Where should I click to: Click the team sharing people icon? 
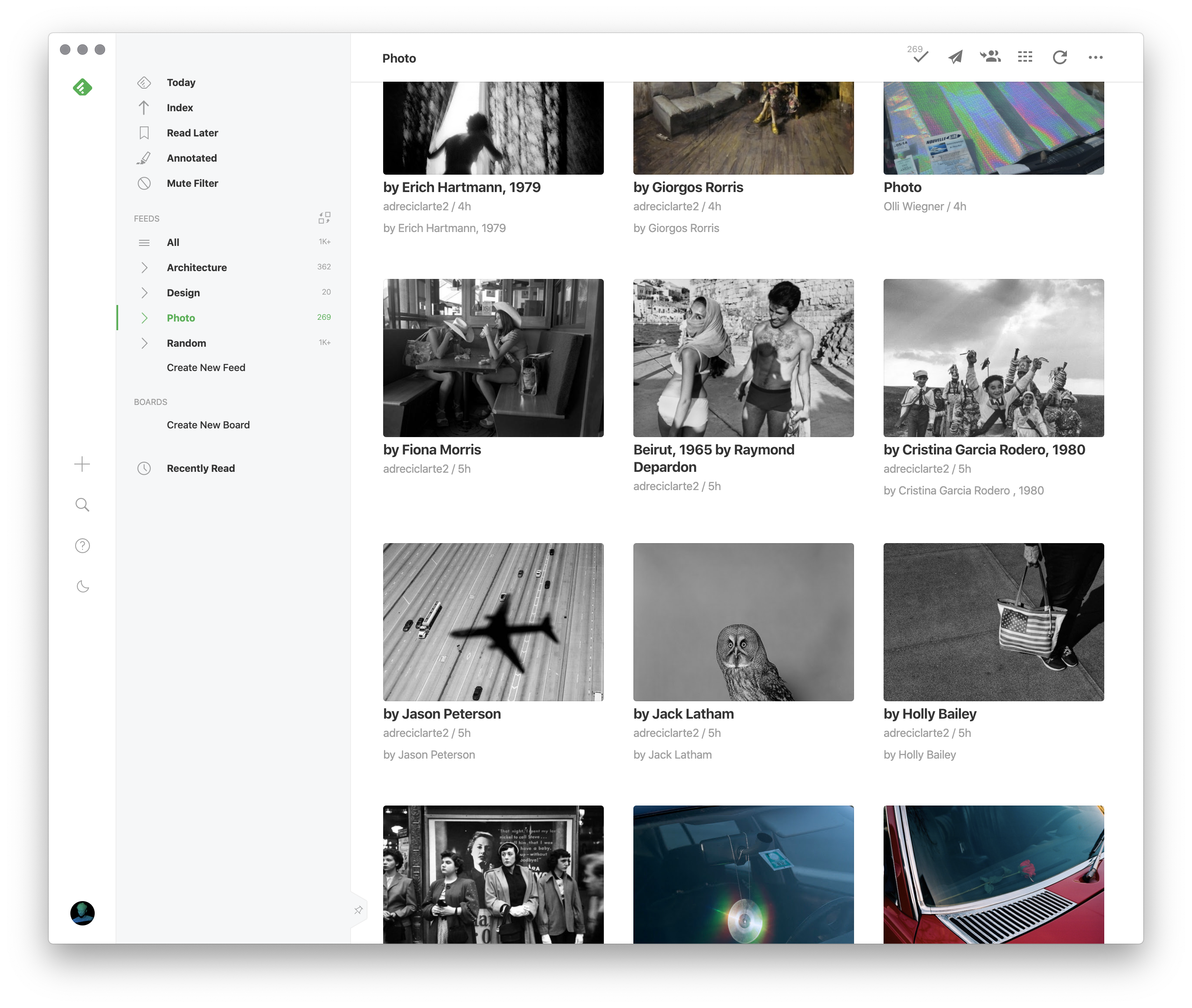click(990, 56)
